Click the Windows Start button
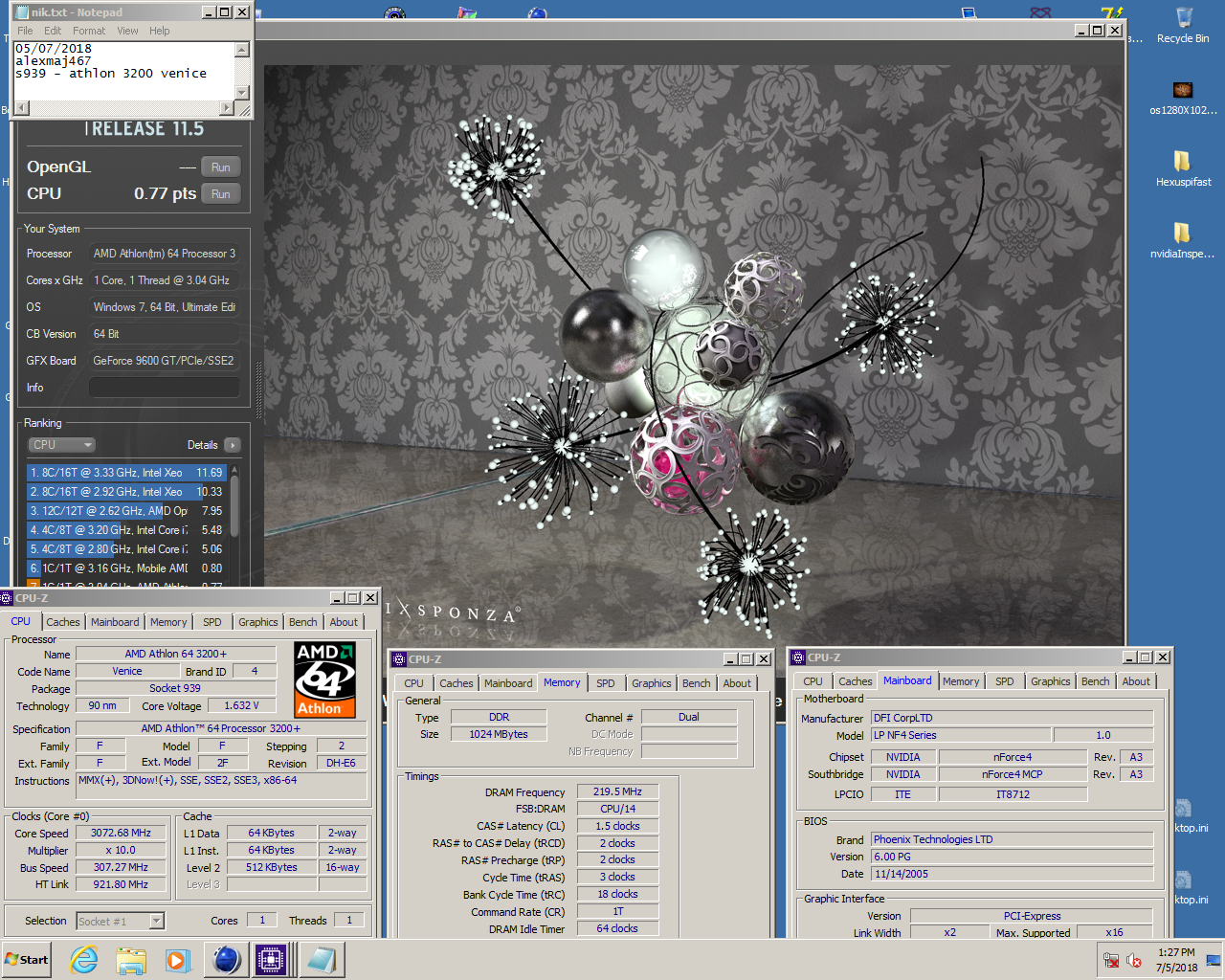Image resolution: width=1225 pixels, height=980 pixels. coord(27,960)
